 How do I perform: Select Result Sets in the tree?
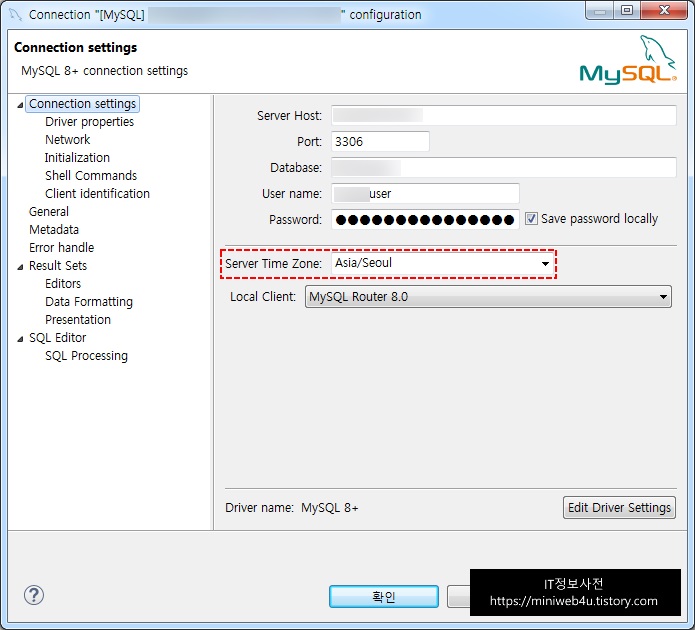tap(58, 266)
